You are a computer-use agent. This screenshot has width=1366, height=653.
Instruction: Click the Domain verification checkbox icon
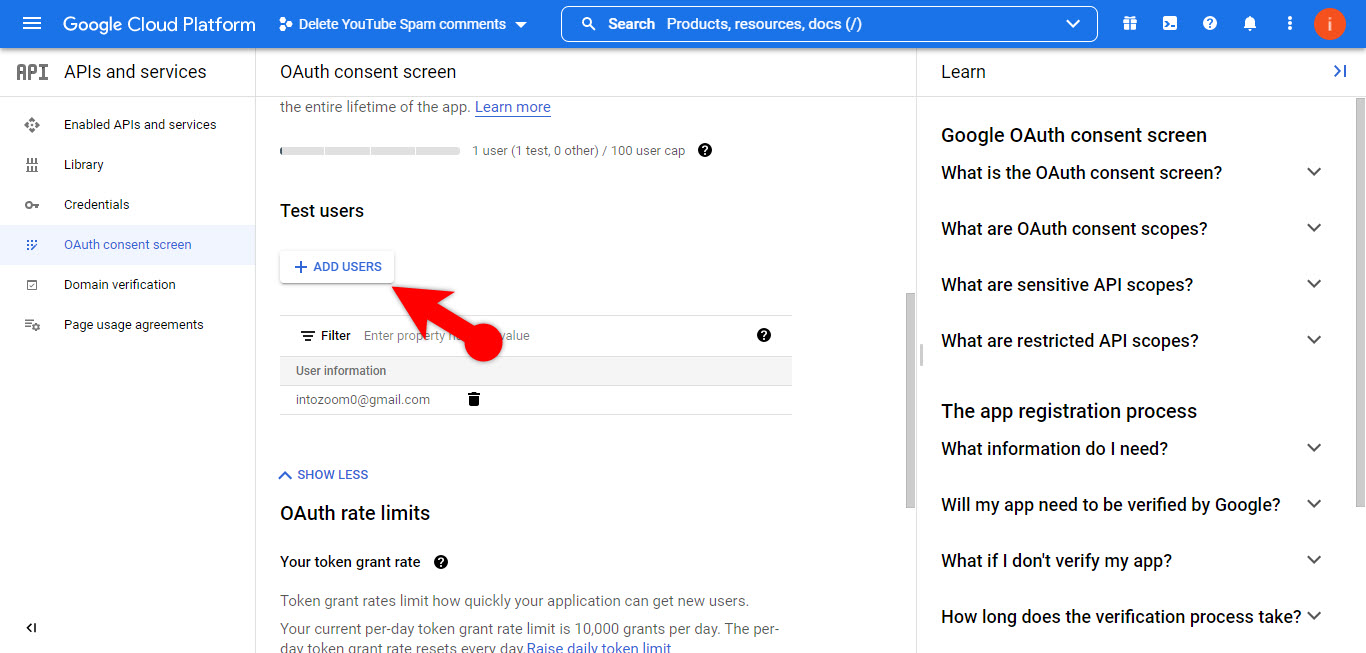[x=32, y=285]
